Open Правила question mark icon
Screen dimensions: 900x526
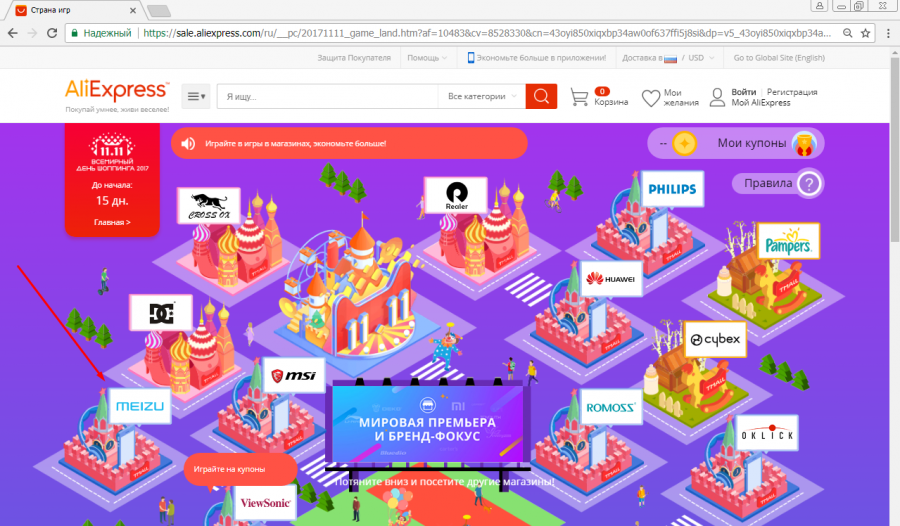[x=809, y=184]
